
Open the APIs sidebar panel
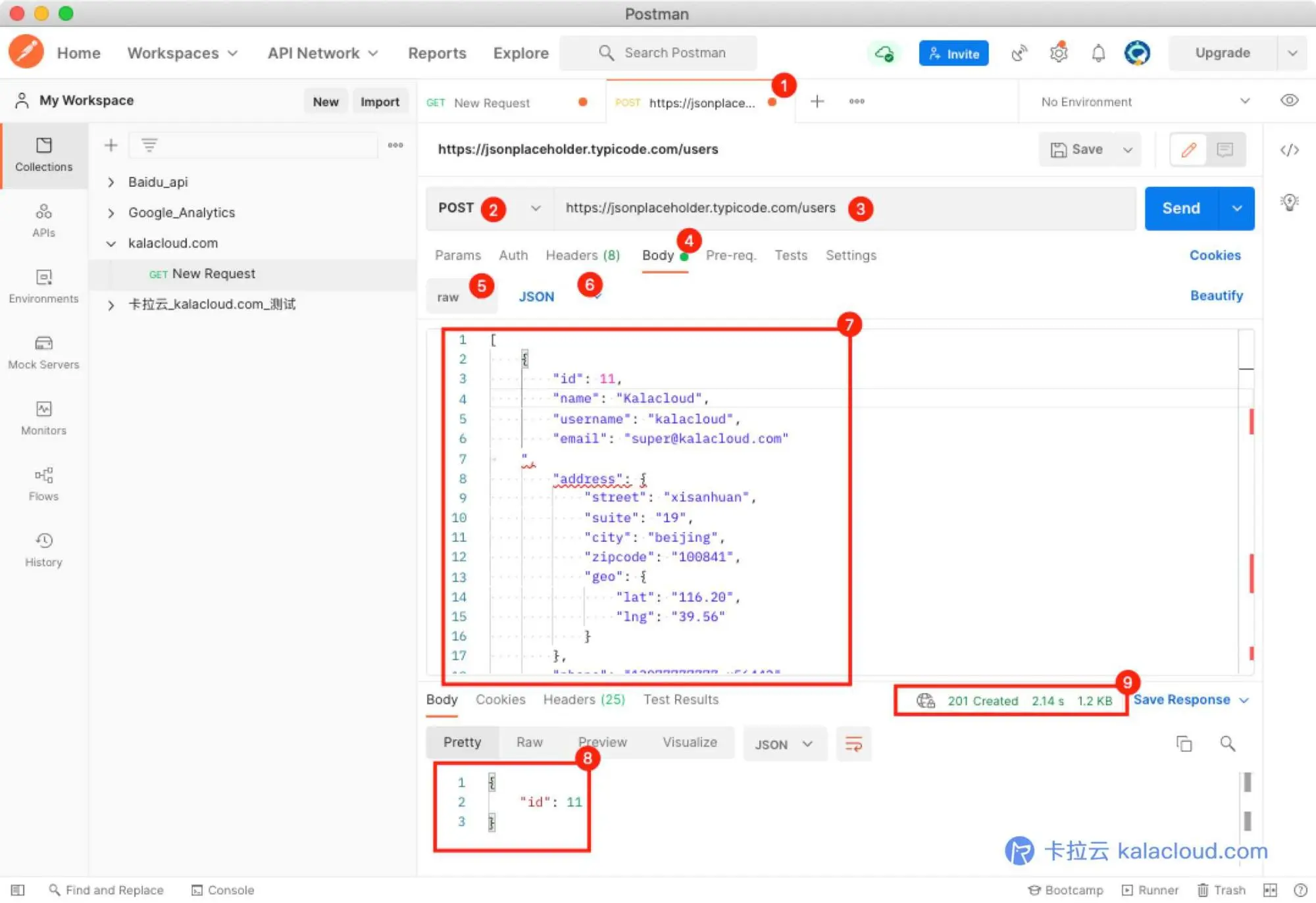(43, 221)
